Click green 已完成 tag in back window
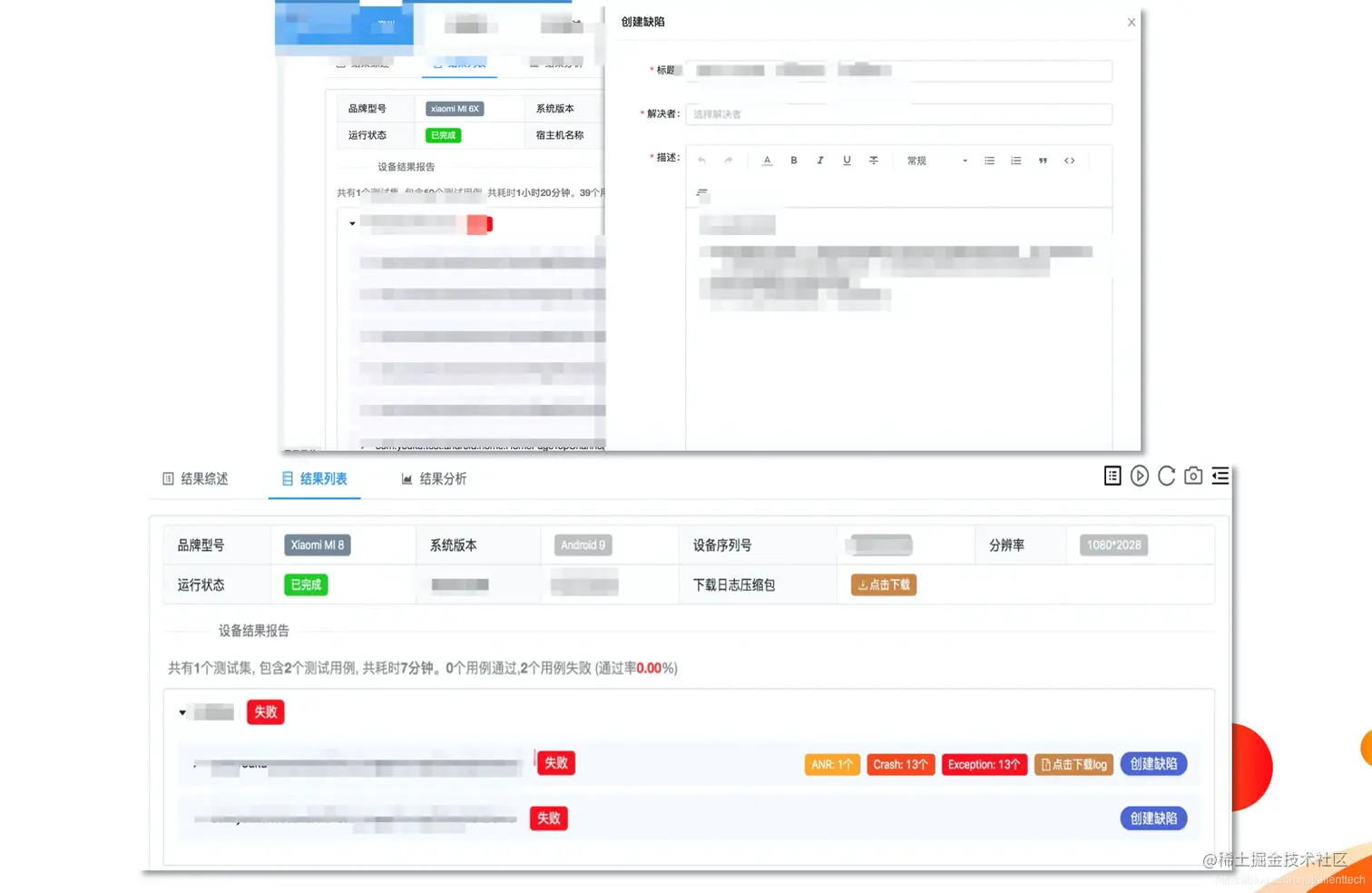 tap(444, 135)
